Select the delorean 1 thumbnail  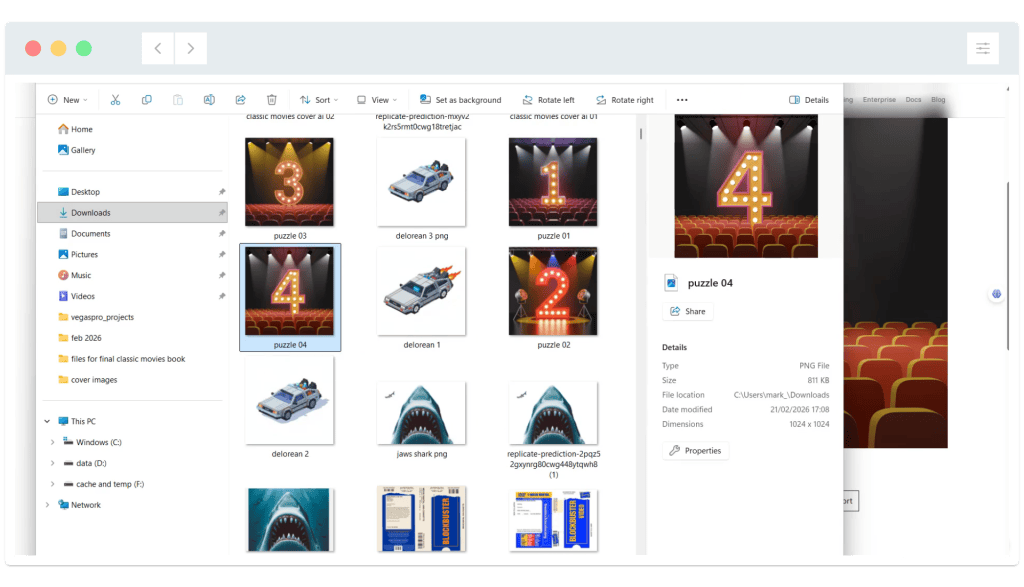point(421,291)
